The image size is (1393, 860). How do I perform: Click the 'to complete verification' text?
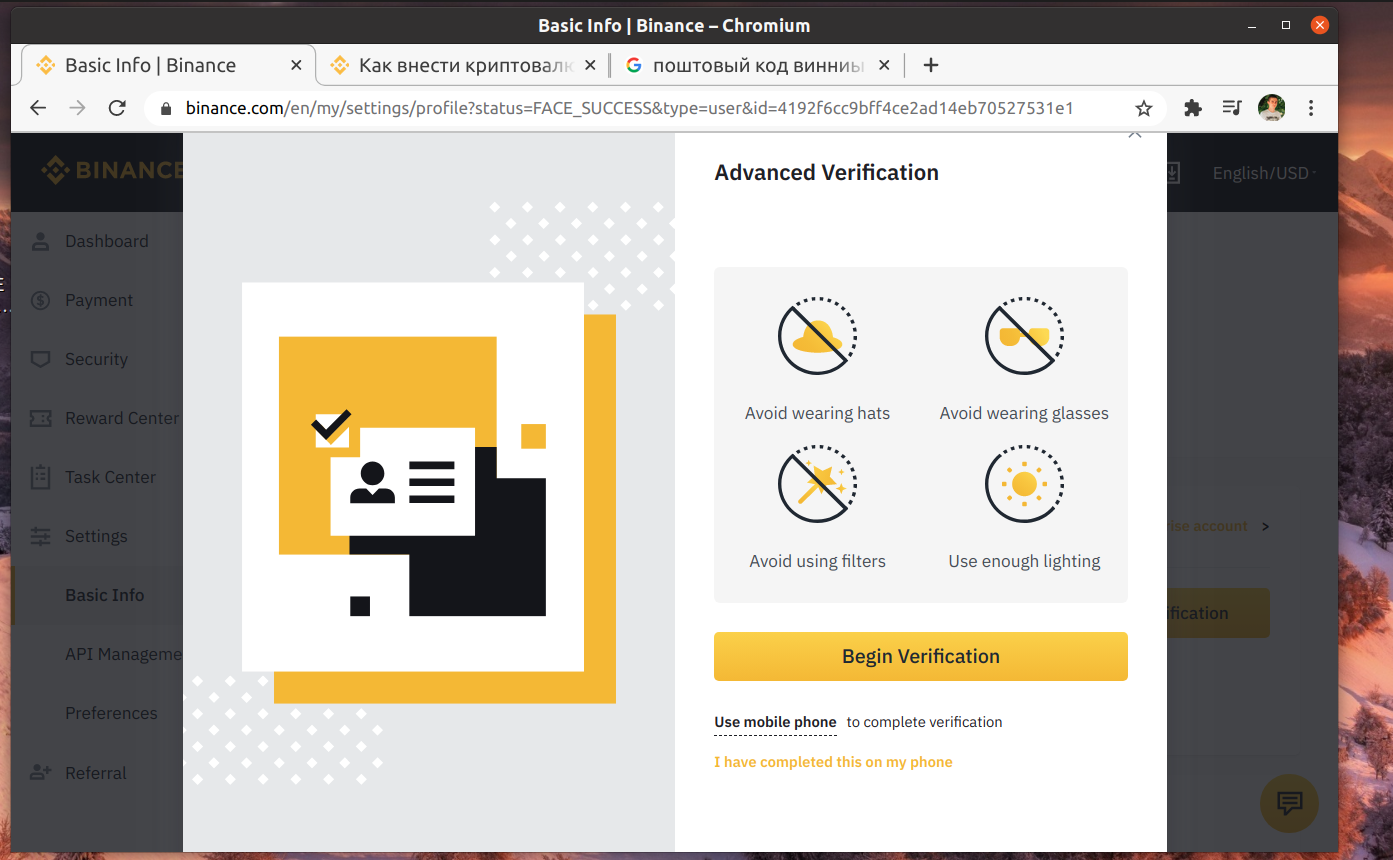click(x=924, y=722)
